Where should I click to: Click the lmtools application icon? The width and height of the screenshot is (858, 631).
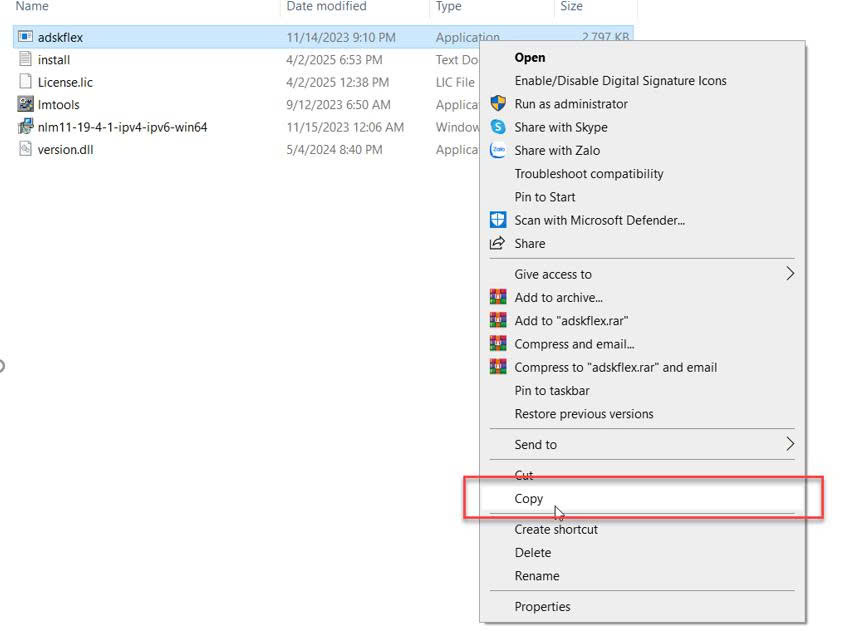(25, 104)
